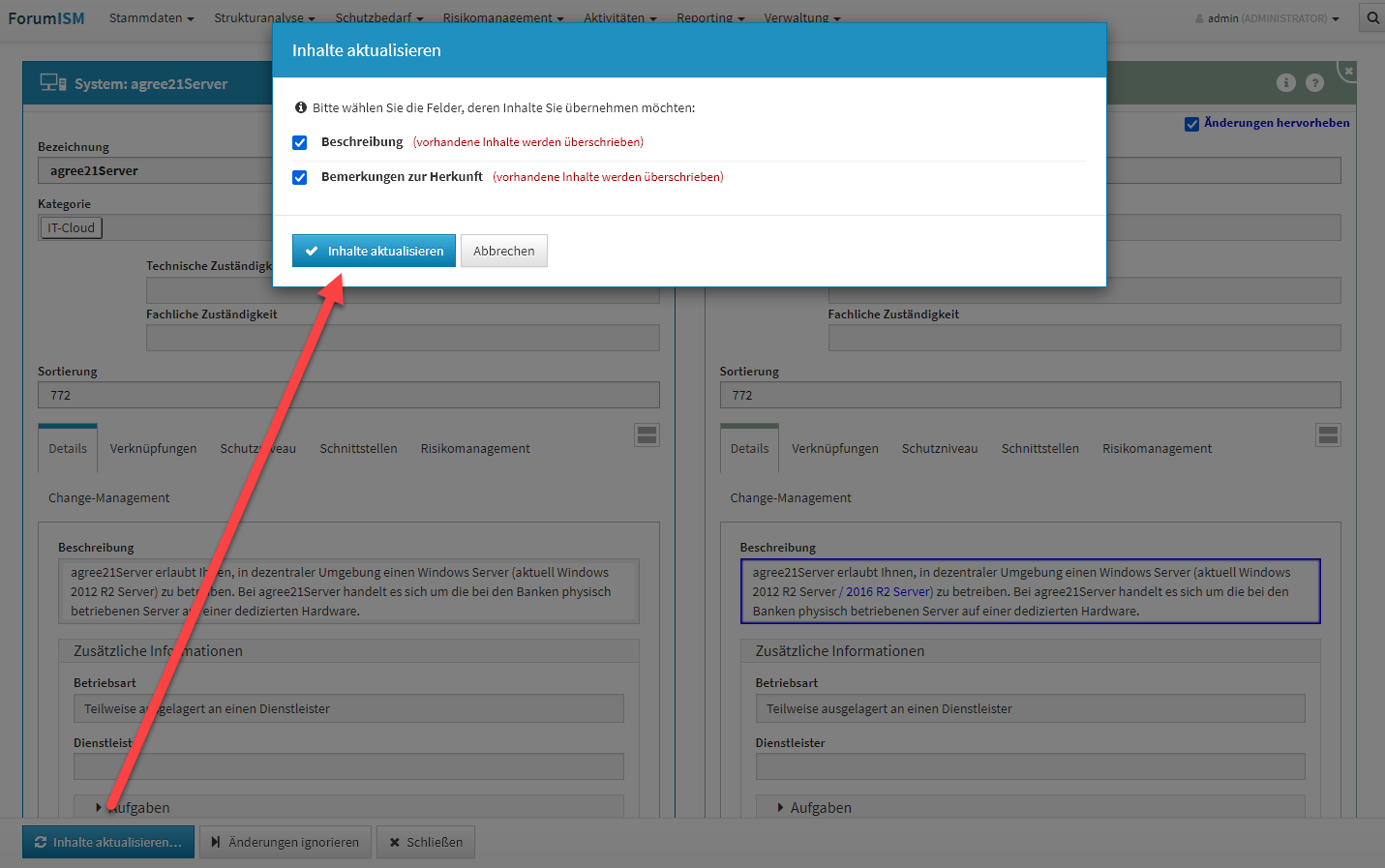Open the Risikomanagement navbar menu

[503, 18]
